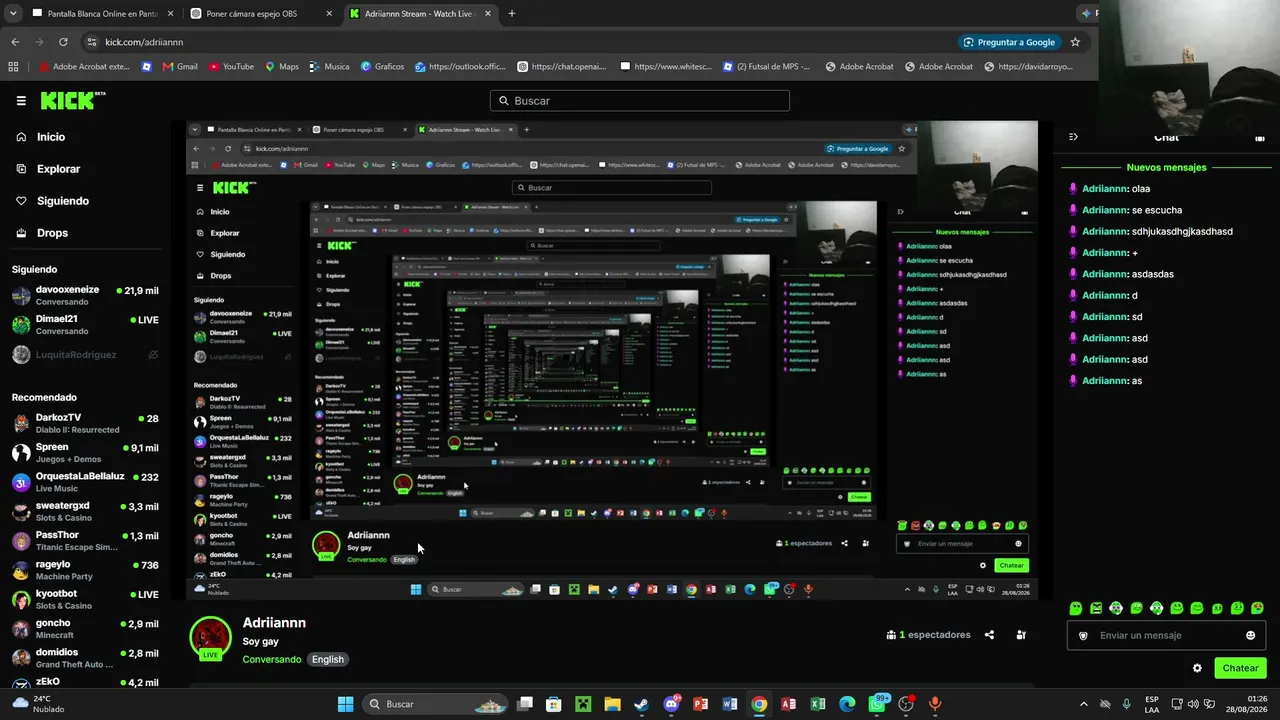Click the shield badge icon in chat input
The width and height of the screenshot is (1280, 720).
pyautogui.click(x=1083, y=635)
